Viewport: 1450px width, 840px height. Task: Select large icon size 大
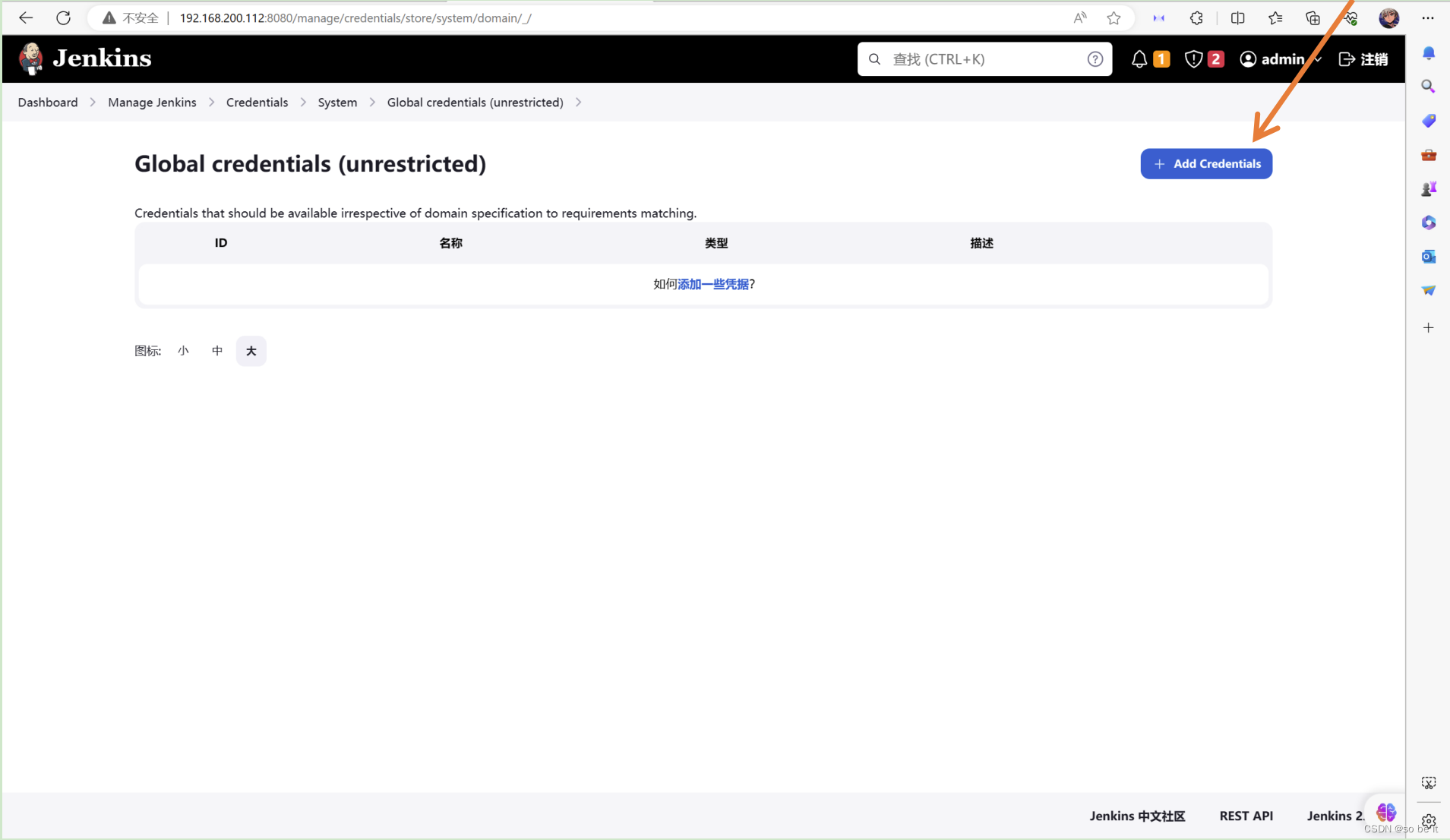(x=251, y=351)
